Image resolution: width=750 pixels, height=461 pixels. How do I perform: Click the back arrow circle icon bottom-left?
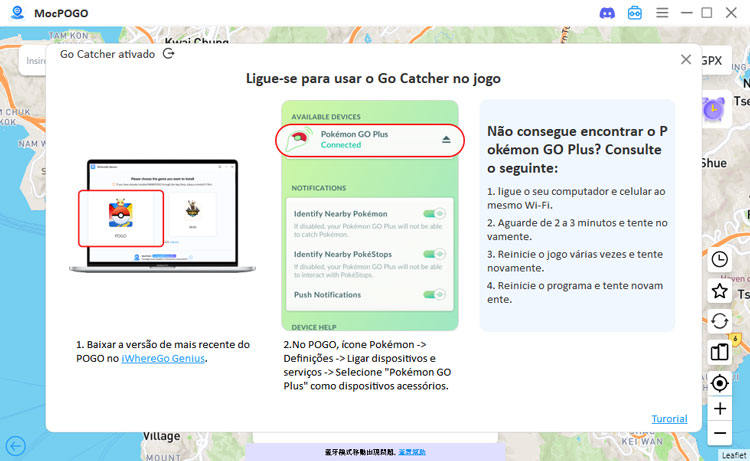[15, 446]
